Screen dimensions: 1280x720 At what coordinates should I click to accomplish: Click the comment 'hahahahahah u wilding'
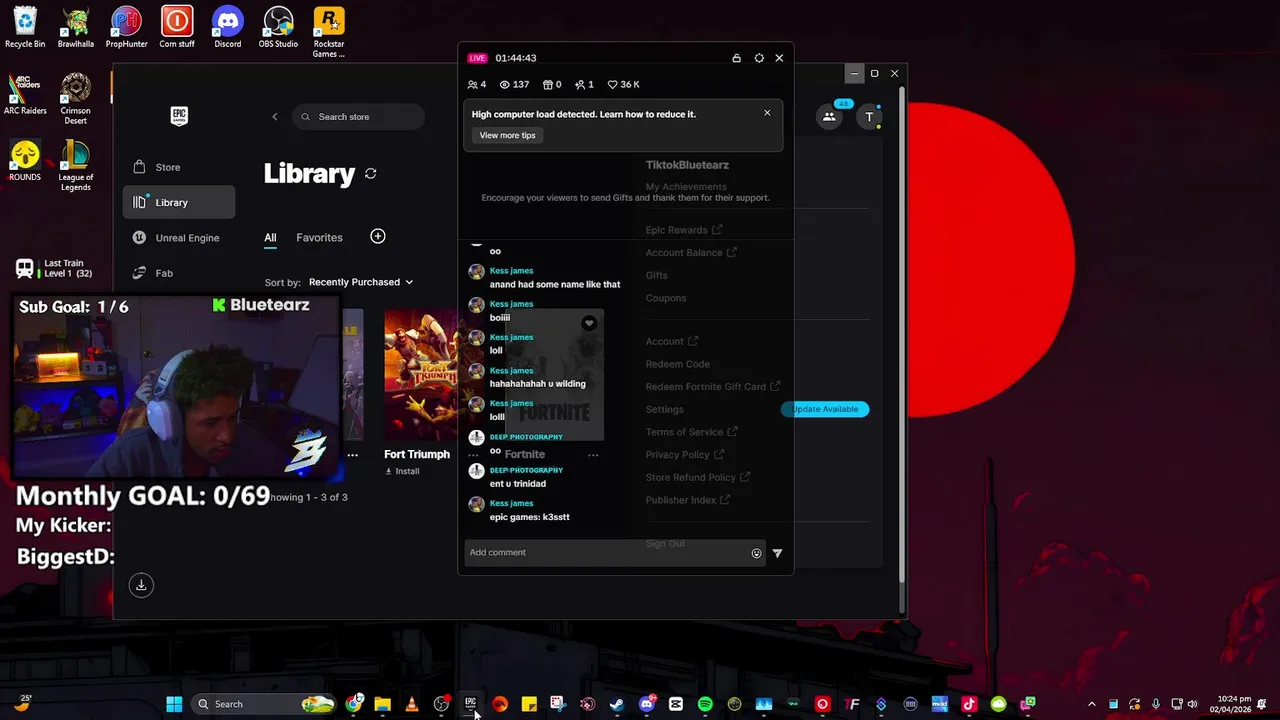(537, 384)
